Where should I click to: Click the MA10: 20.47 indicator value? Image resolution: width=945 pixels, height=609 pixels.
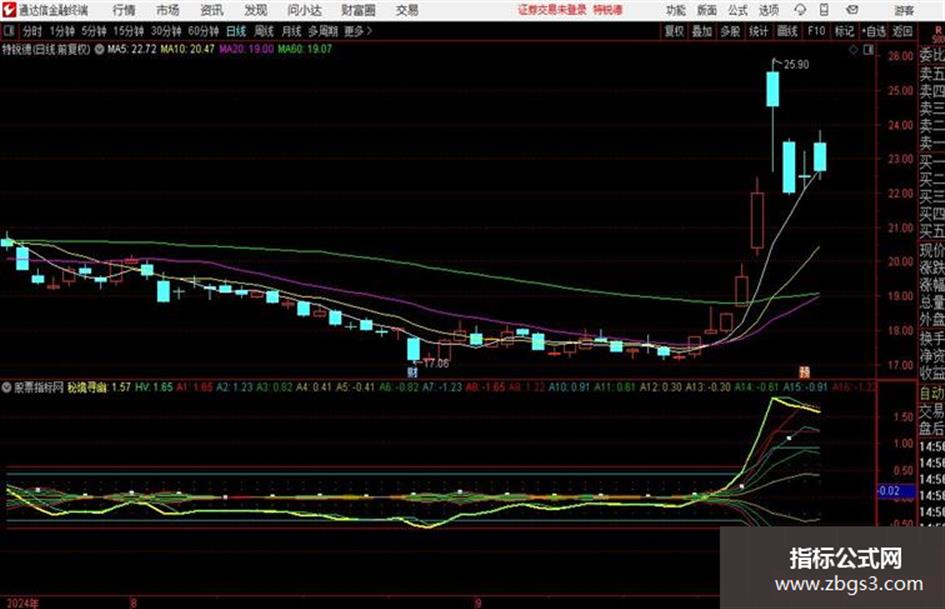[x=187, y=49]
